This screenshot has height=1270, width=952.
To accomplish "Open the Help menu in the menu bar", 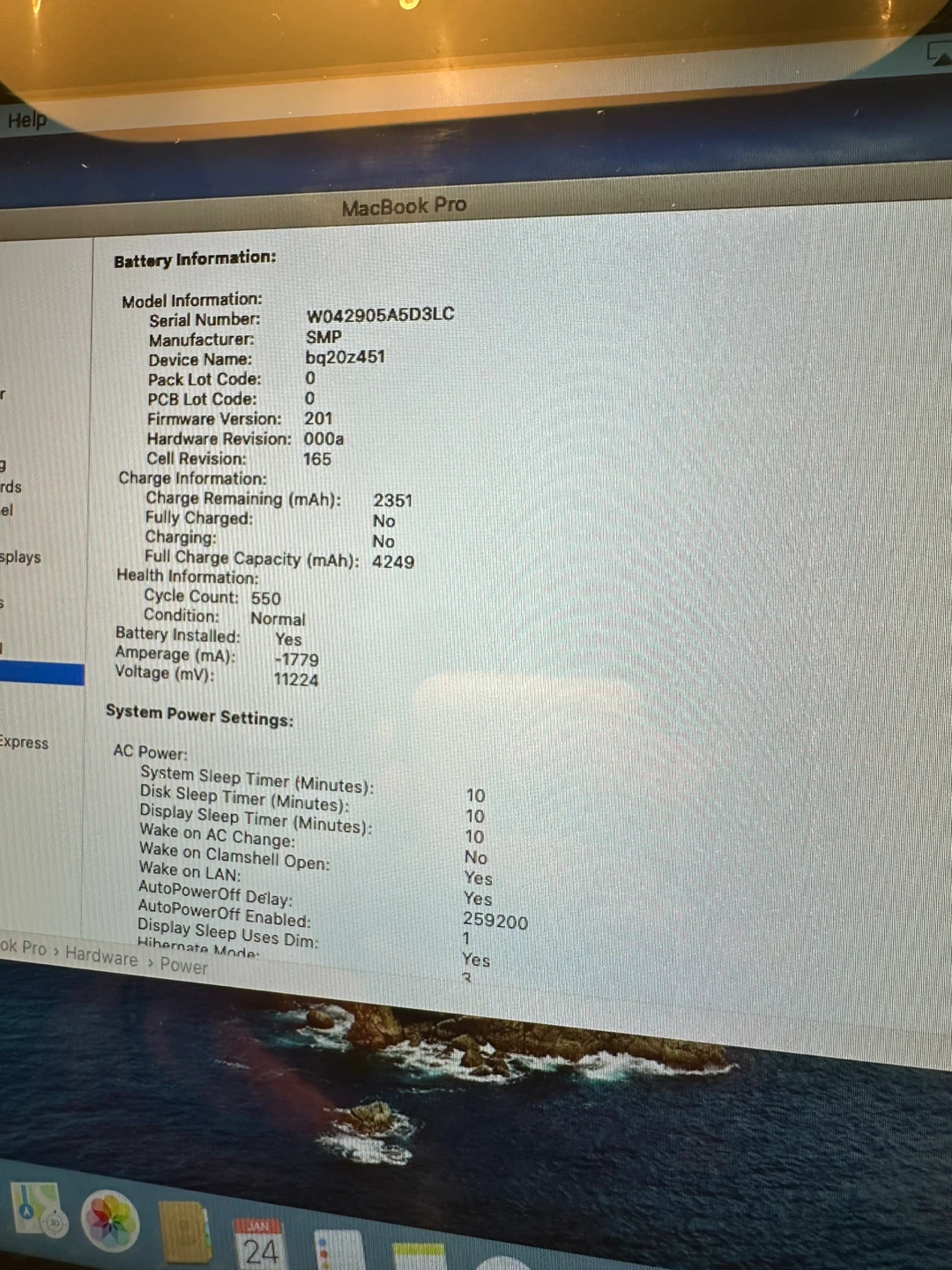I will [x=26, y=120].
